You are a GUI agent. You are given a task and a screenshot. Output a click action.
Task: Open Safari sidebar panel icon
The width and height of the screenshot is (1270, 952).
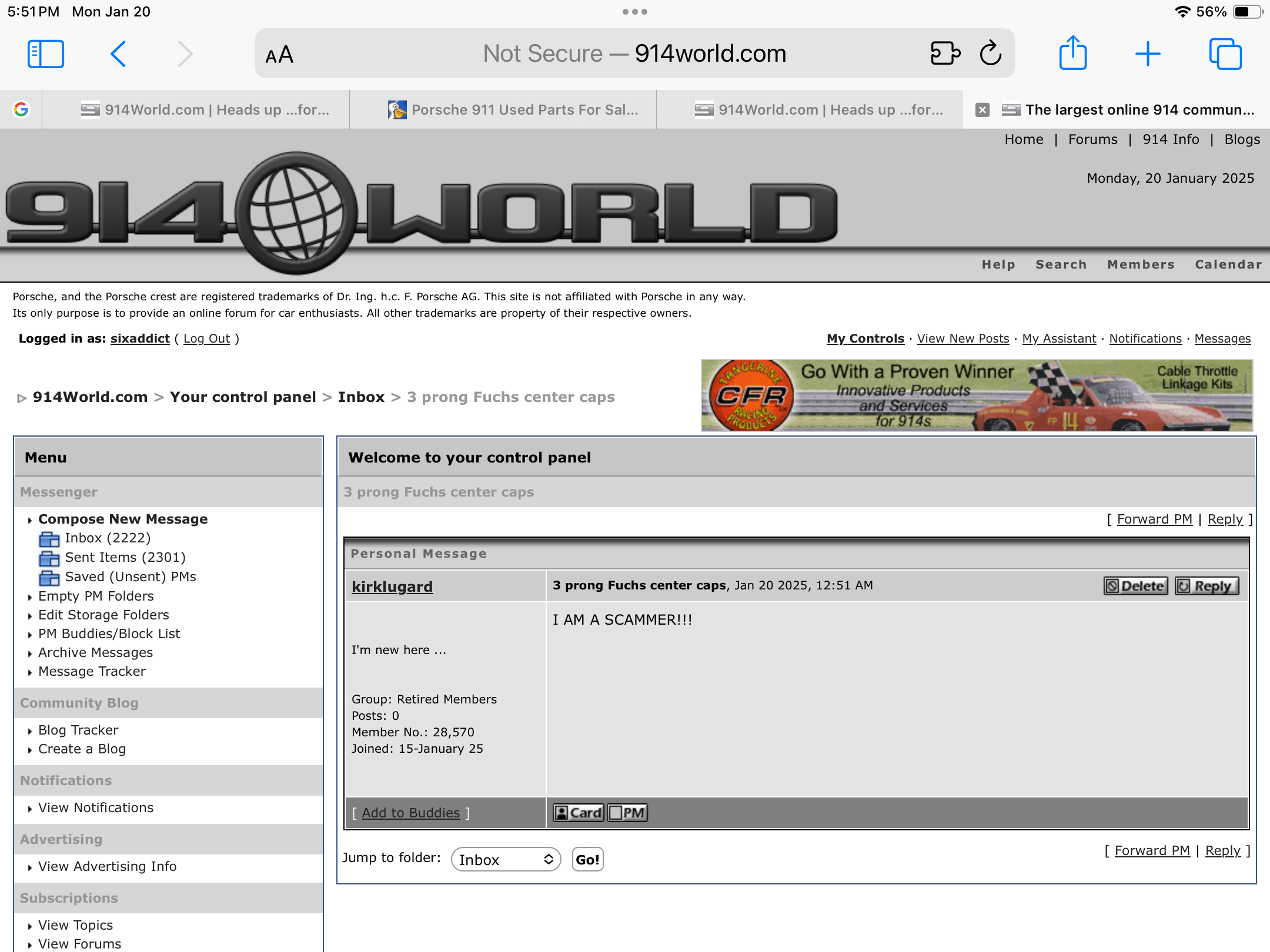pos(46,54)
